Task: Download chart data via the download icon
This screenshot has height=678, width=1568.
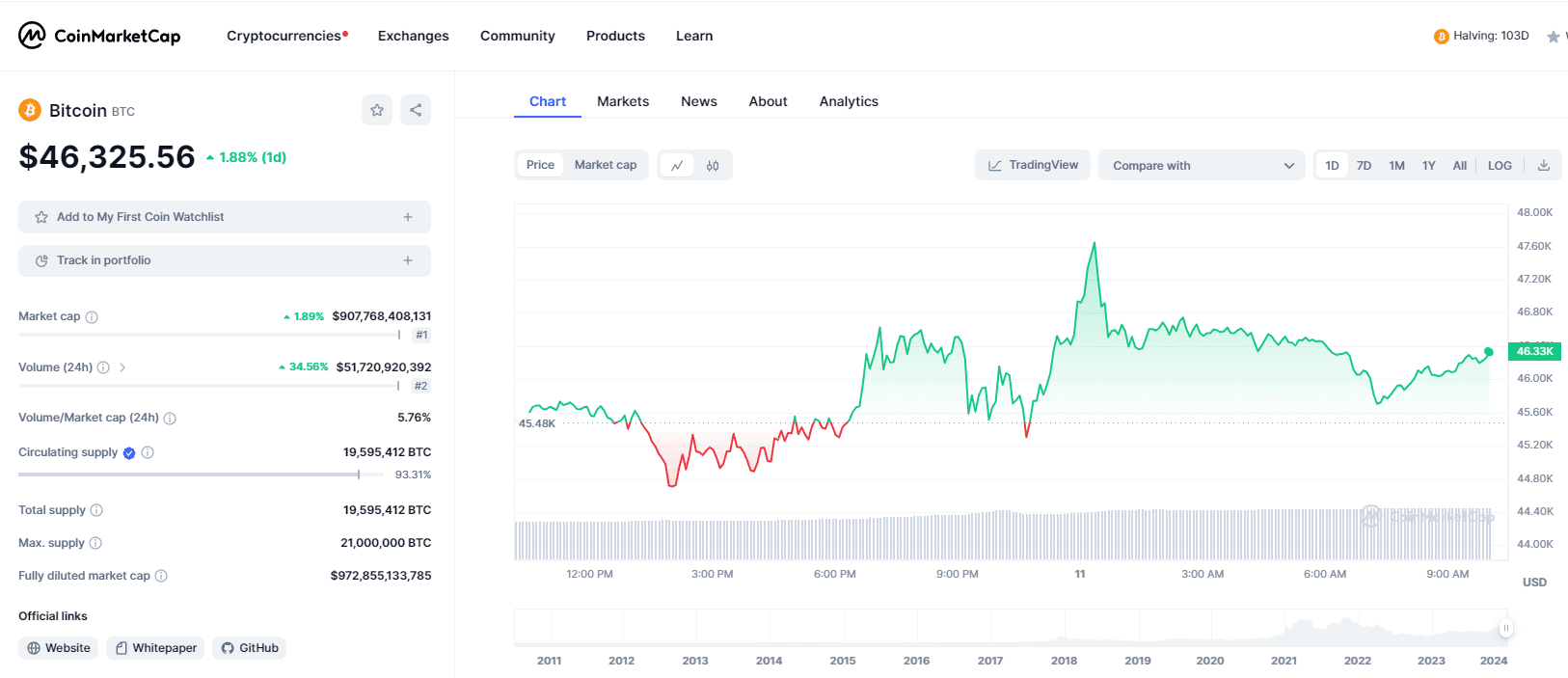Action: point(1543,166)
